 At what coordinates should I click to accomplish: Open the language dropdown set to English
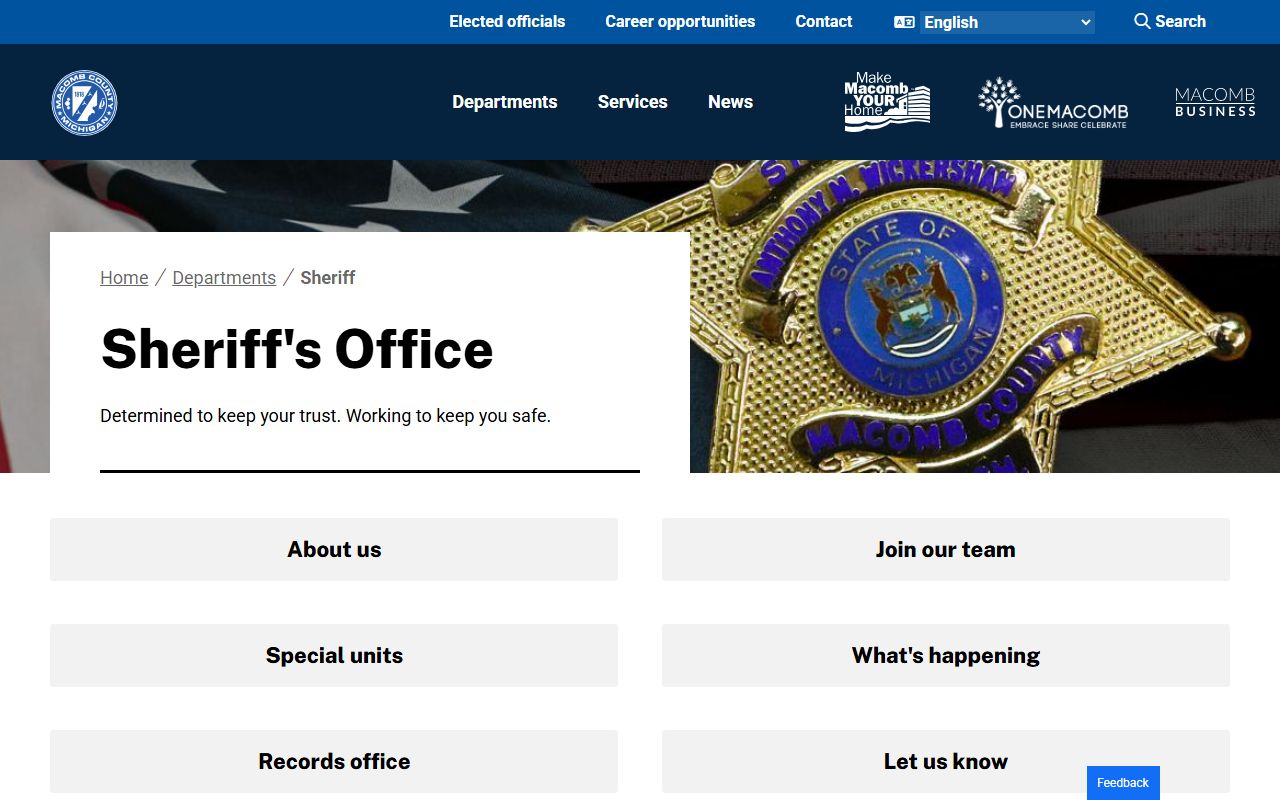(1007, 22)
